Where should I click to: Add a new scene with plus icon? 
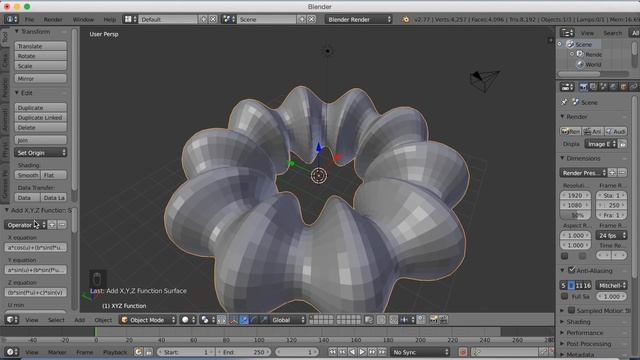click(302, 19)
